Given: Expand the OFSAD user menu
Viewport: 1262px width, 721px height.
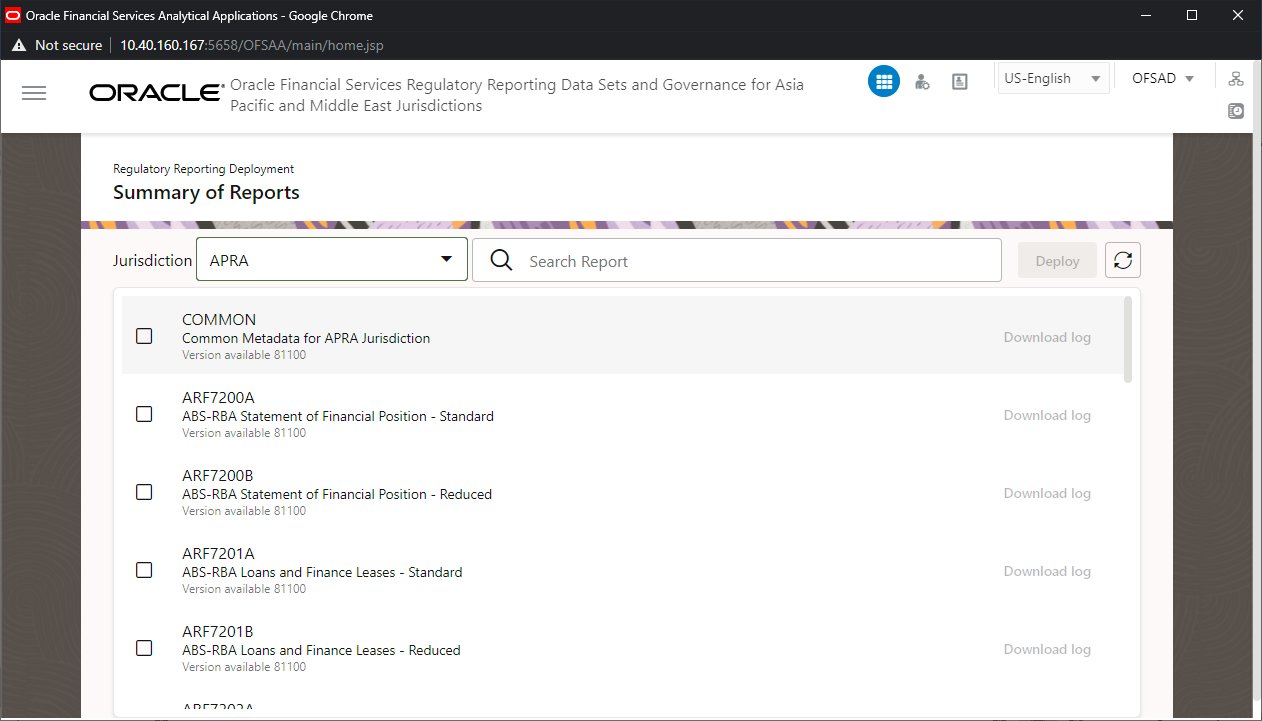Looking at the screenshot, I should [x=1163, y=79].
